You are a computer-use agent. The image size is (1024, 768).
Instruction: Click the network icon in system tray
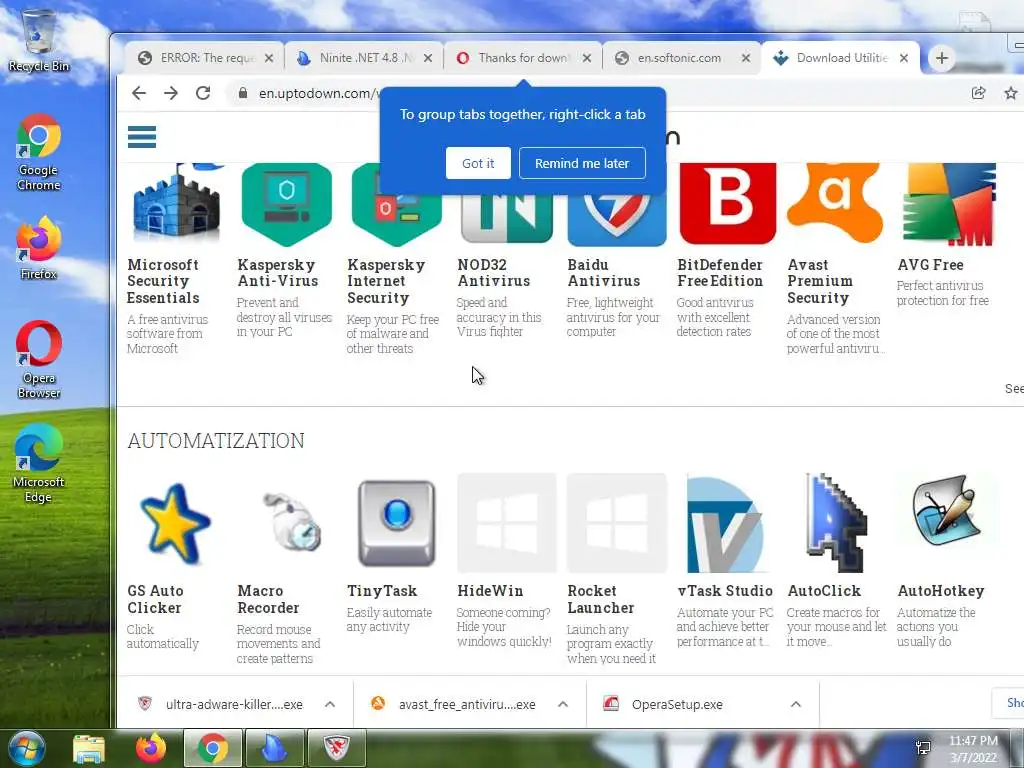pyautogui.click(x=923, y=748)
